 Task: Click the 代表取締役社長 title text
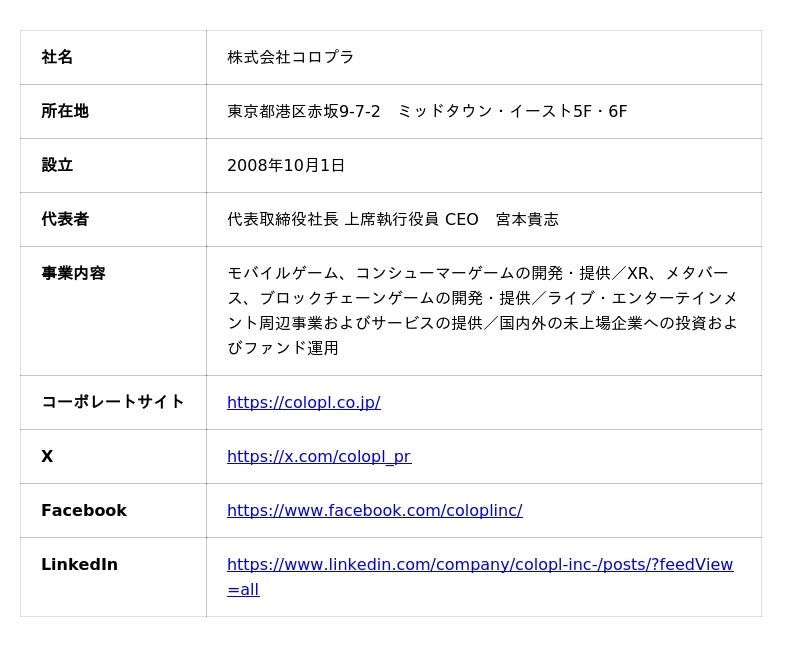coord(283,219)
